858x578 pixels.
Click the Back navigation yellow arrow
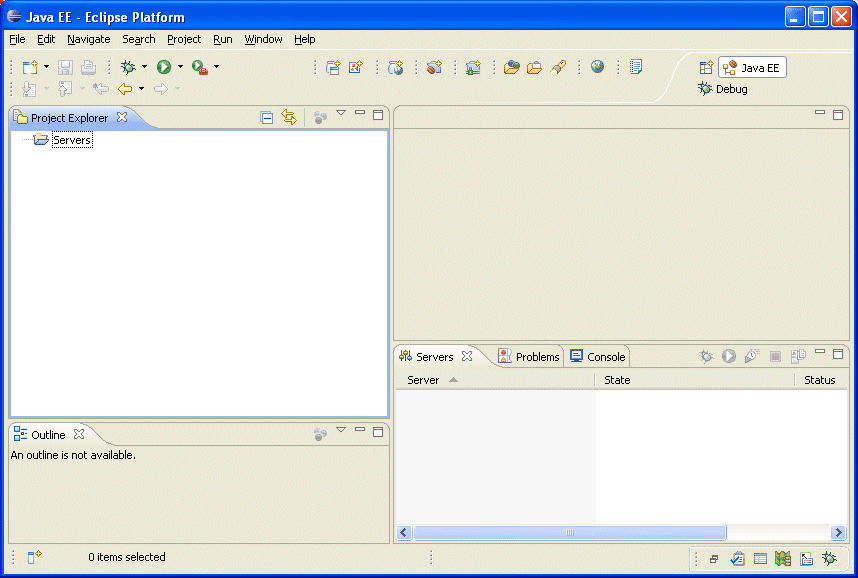125,89
